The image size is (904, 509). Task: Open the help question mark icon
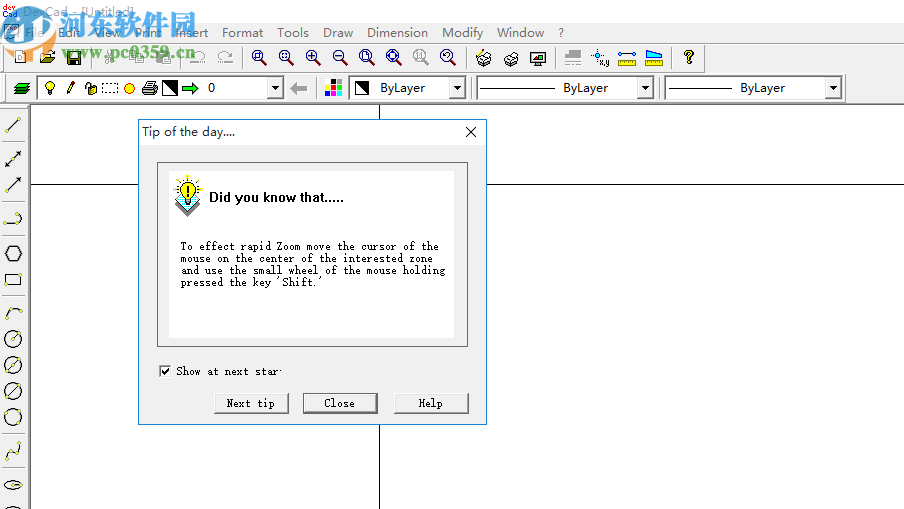(688, 58)
